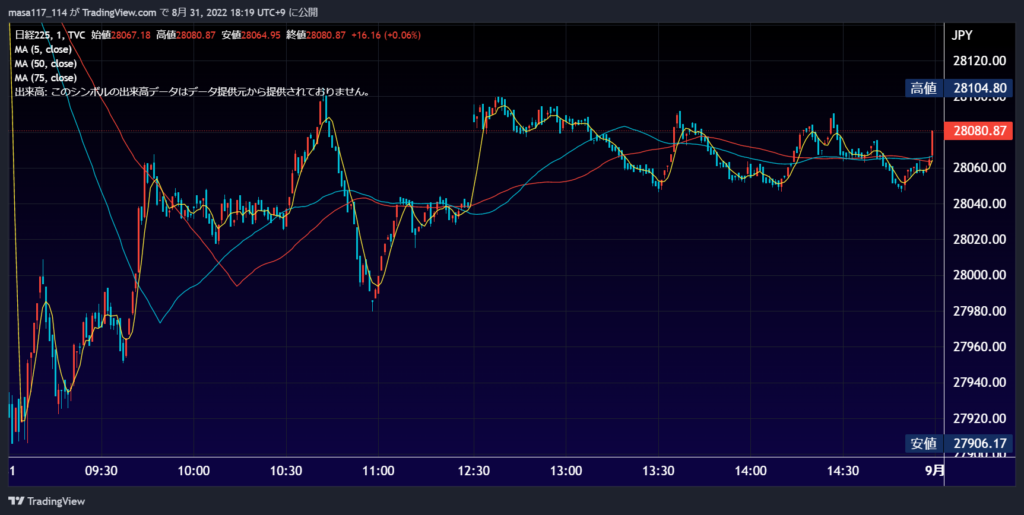The image size is (1024, 515).
Task: Click the 終値 28080.87 close value
Action: (x=315, y=35)
